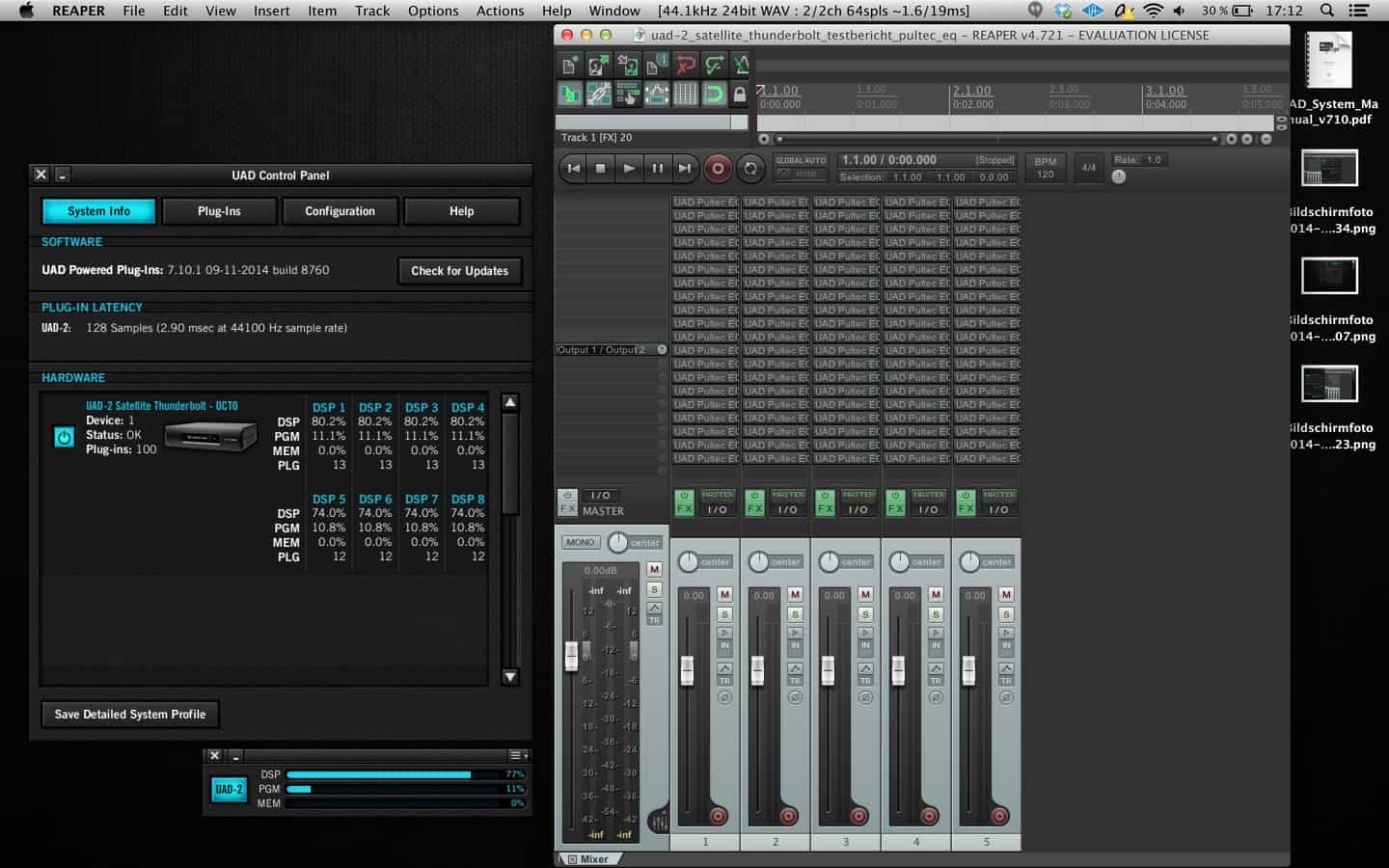Toggle MONO on the master channel
1389x868 pixels.
point(580,542)
